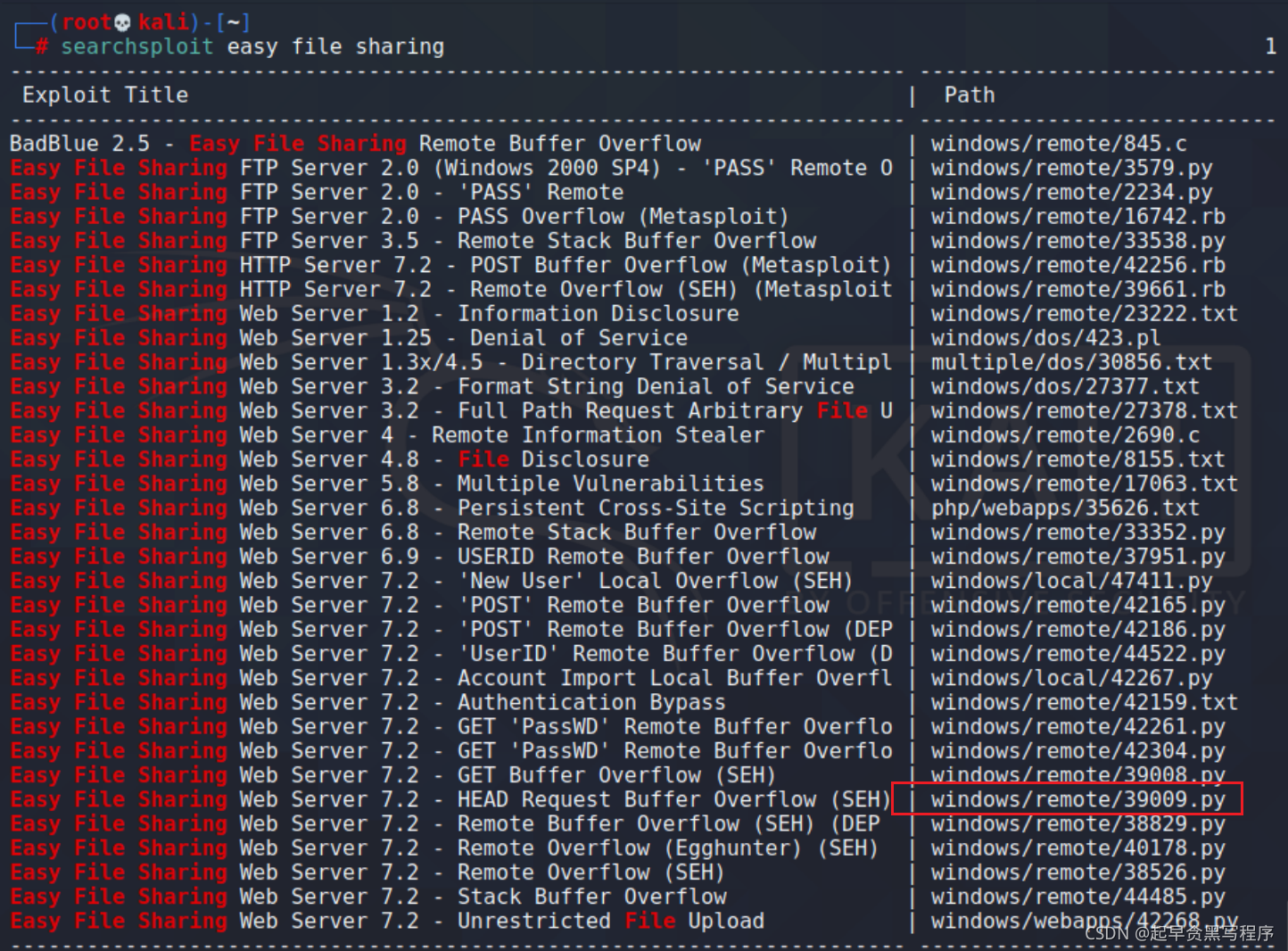
Task: Click Web Server 4.8 File Disclosure title
Action: pos(330,459)
